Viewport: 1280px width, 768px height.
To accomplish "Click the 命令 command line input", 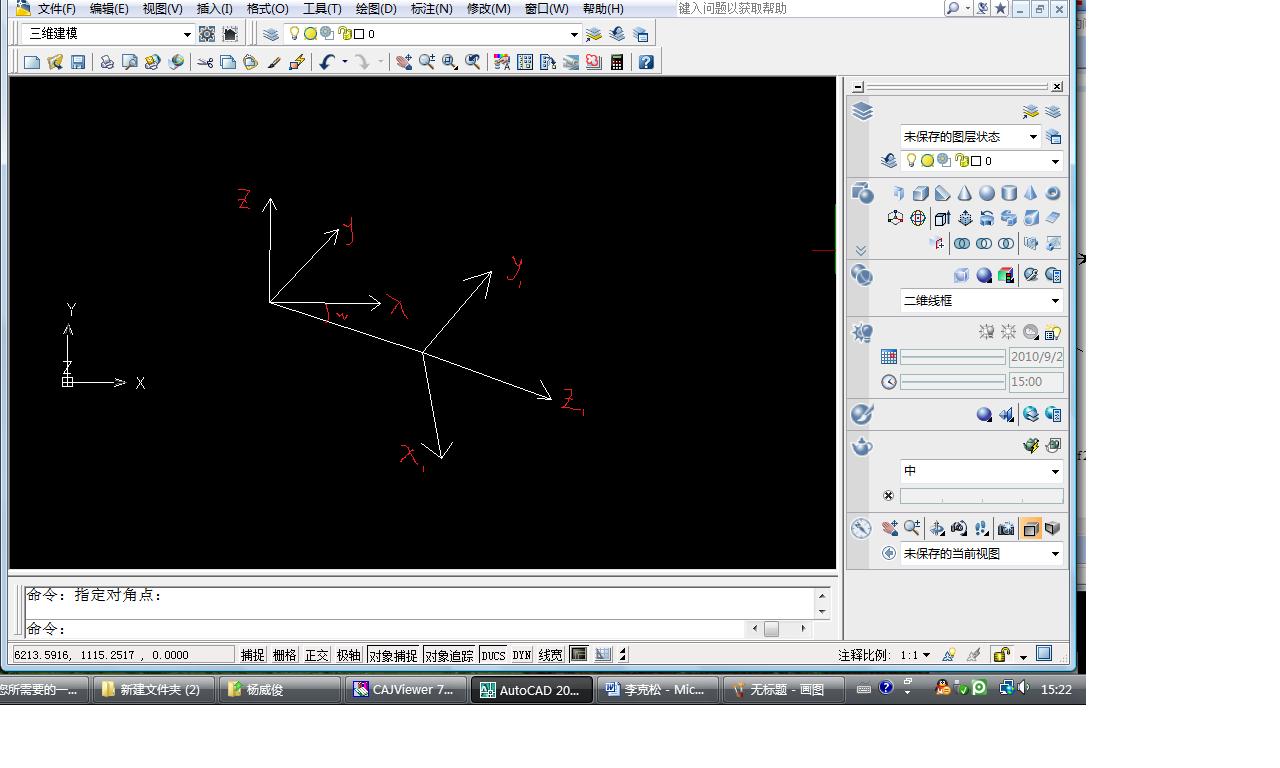I will pos(386,629).
